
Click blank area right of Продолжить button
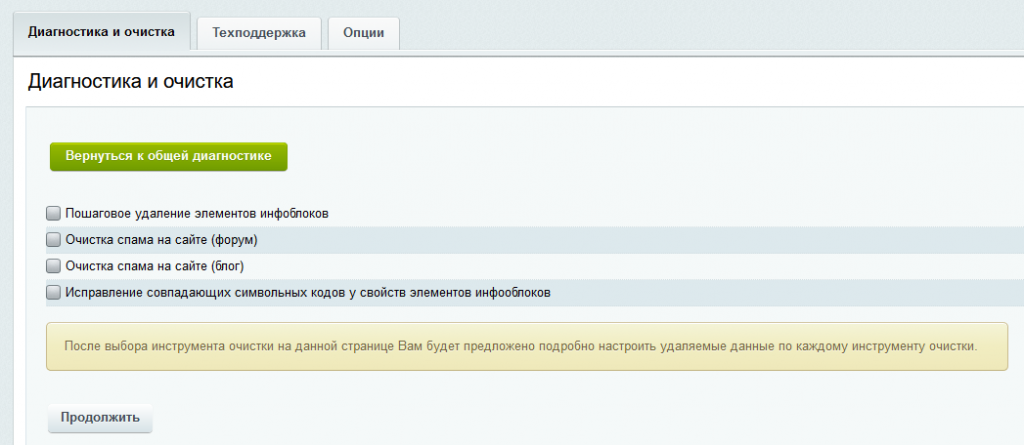coord(500,417)
